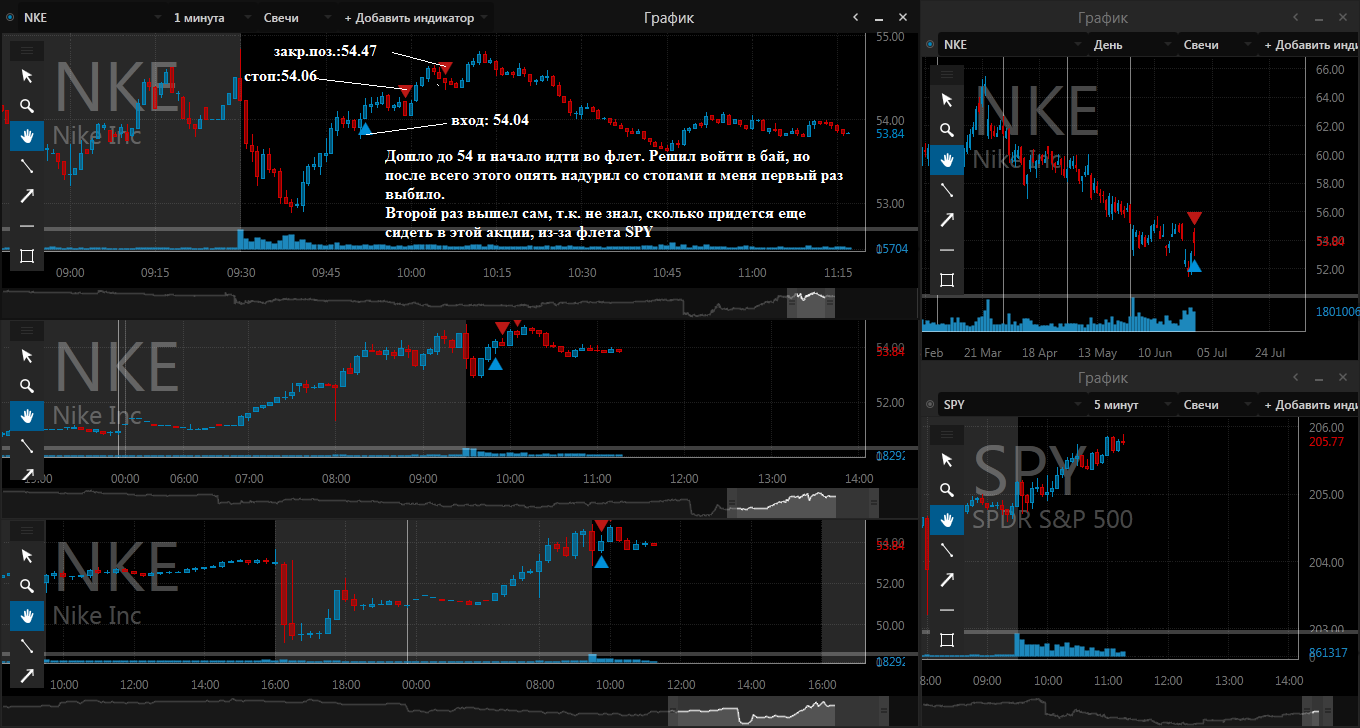
Task: Open '+ Добавить индикатор' dropdown in NKE 1-minute chart
Action: (x=416, y=17)
